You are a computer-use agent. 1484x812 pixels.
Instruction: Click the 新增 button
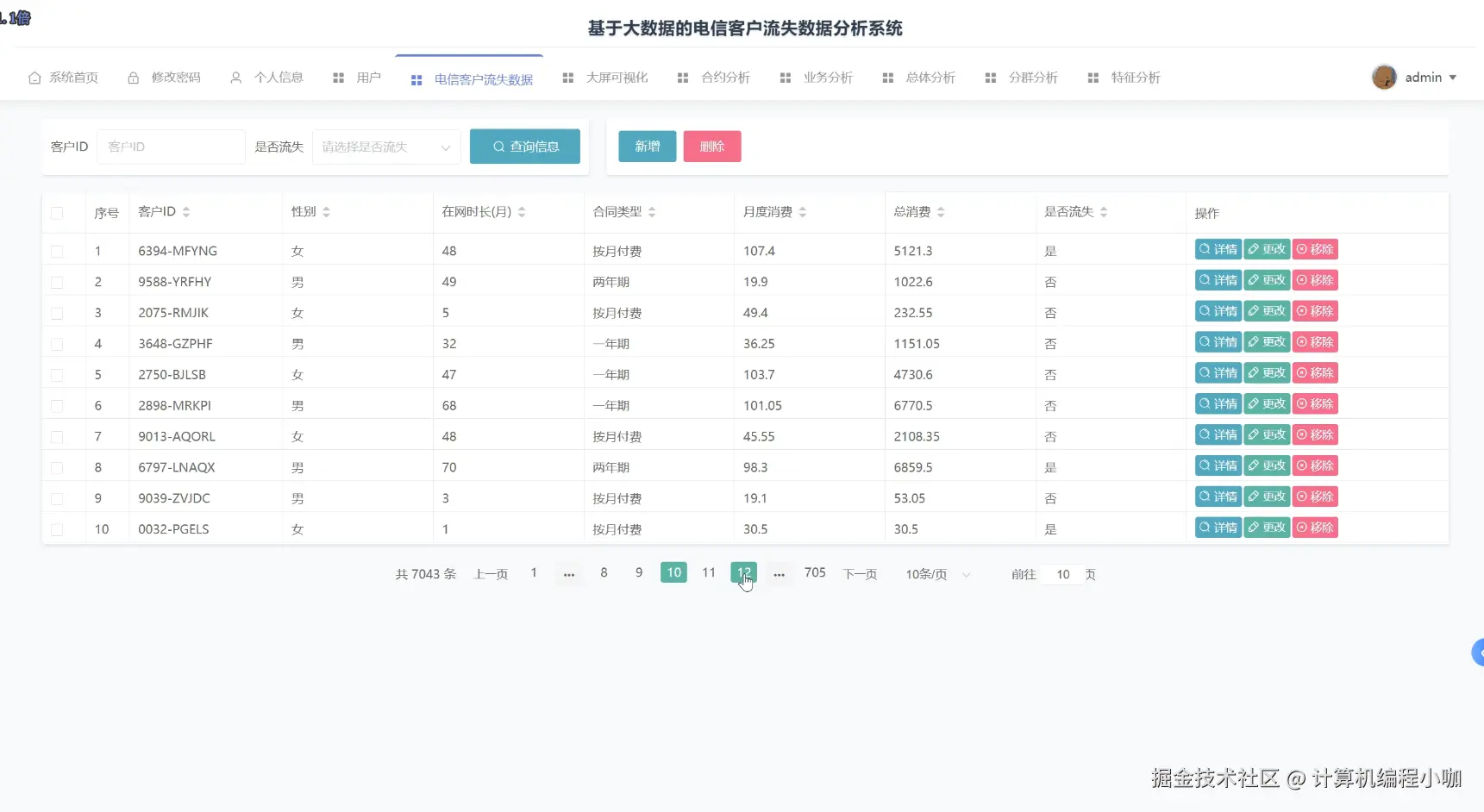(646, 147)
